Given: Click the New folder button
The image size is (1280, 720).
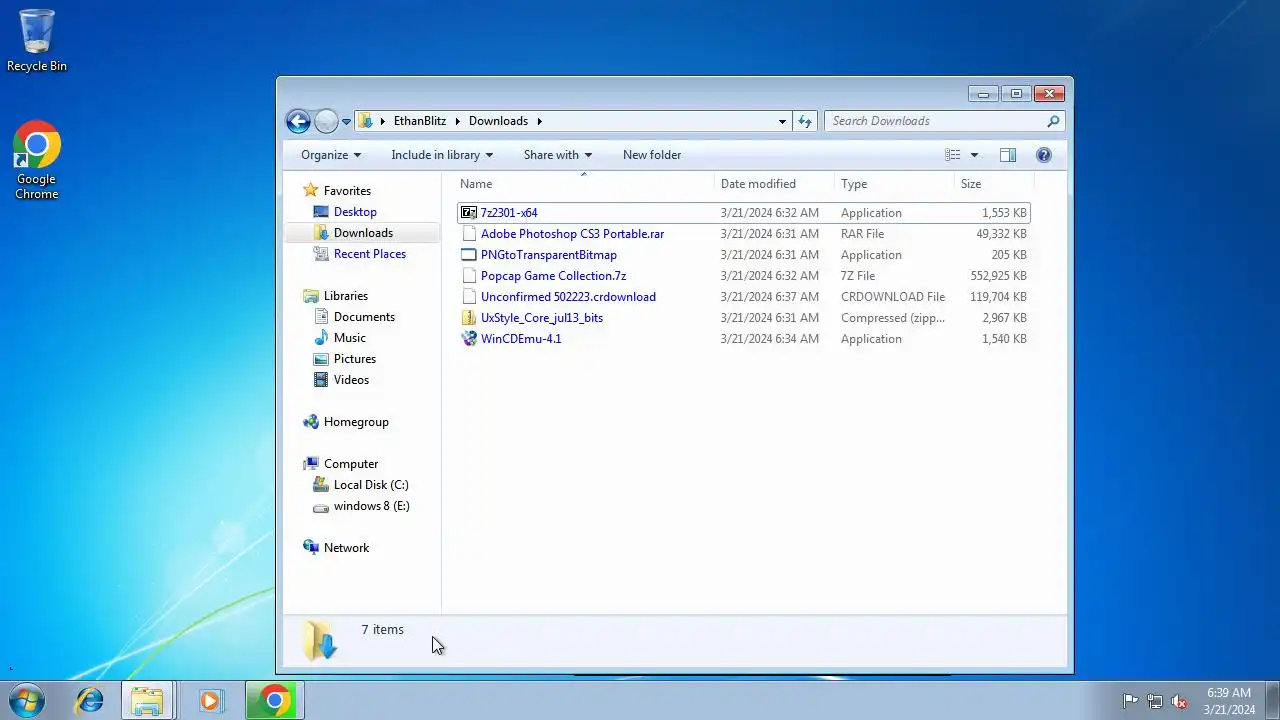Looking at the screenshot, I should [x=652, y=155].
